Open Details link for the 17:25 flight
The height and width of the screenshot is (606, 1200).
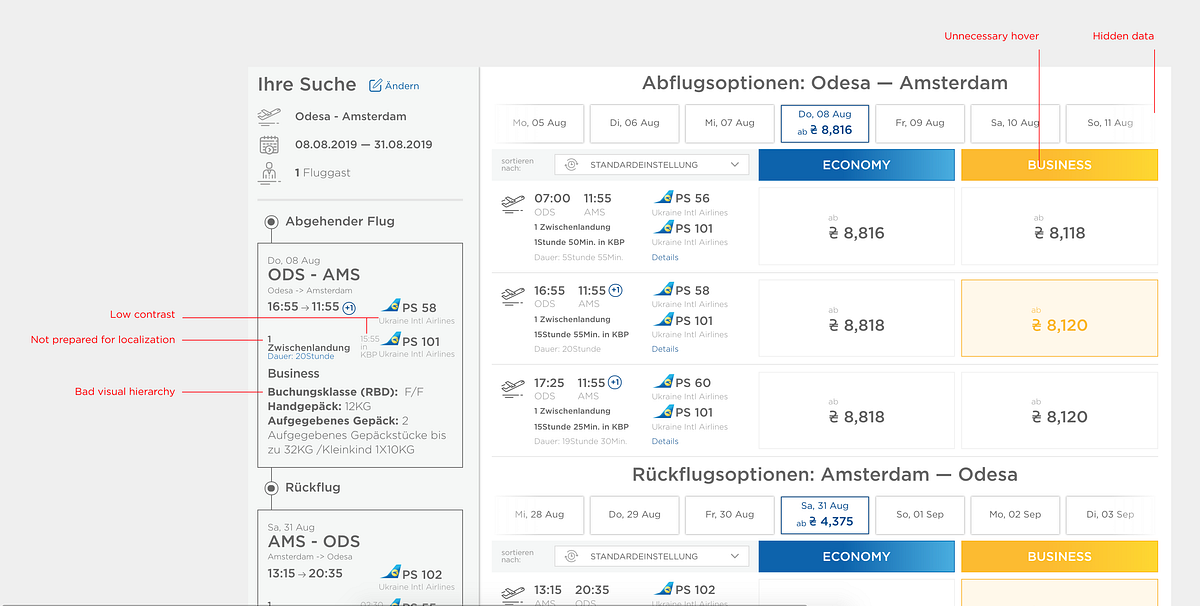click(665, 441)
